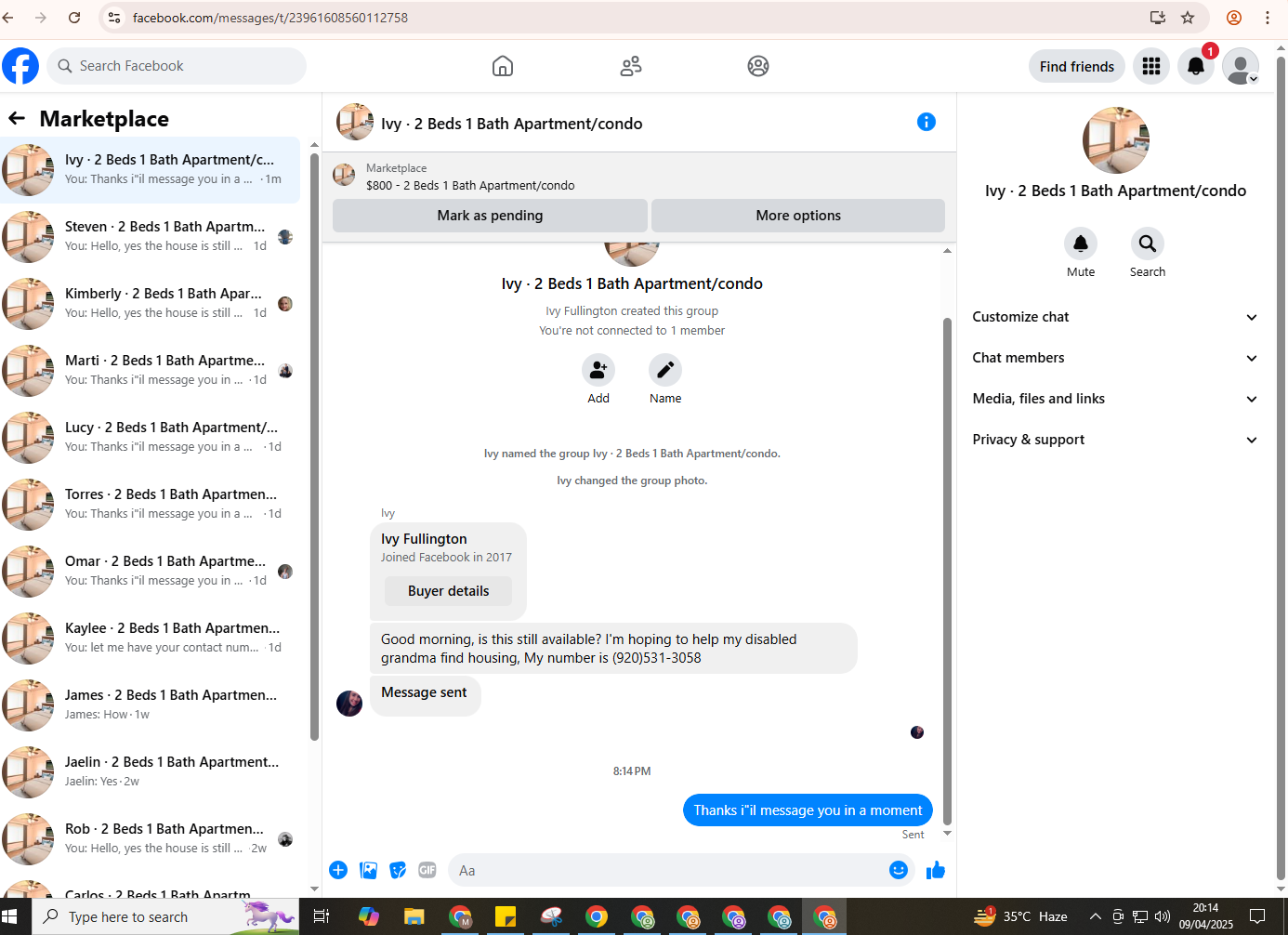Open the James conversation
Screen dimensions: 1288x935
coord(151,705)
